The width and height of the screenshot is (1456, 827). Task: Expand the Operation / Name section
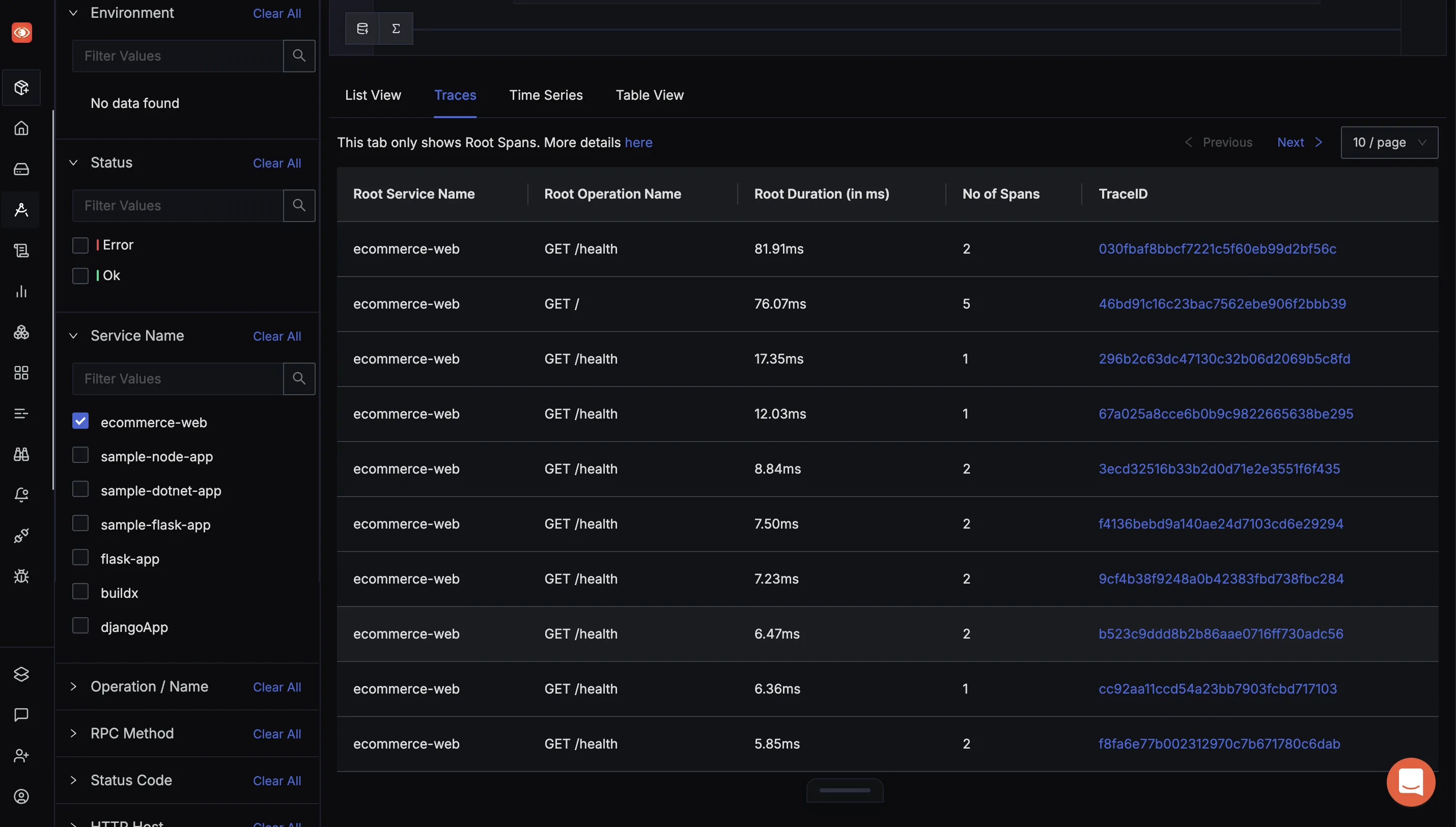(73, 686)
